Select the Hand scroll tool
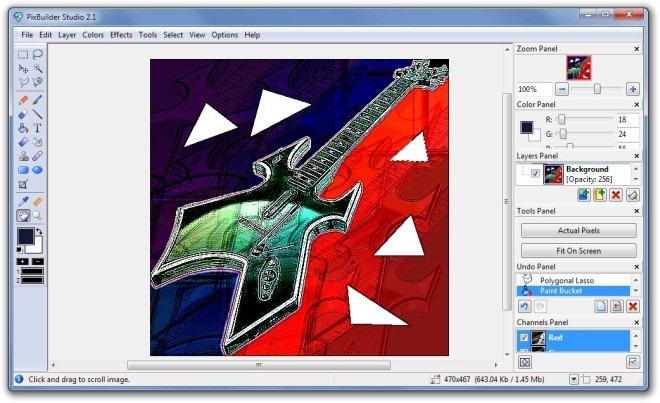Image resolution: width=660 pixels, height=403 pixels. (23, 216)
